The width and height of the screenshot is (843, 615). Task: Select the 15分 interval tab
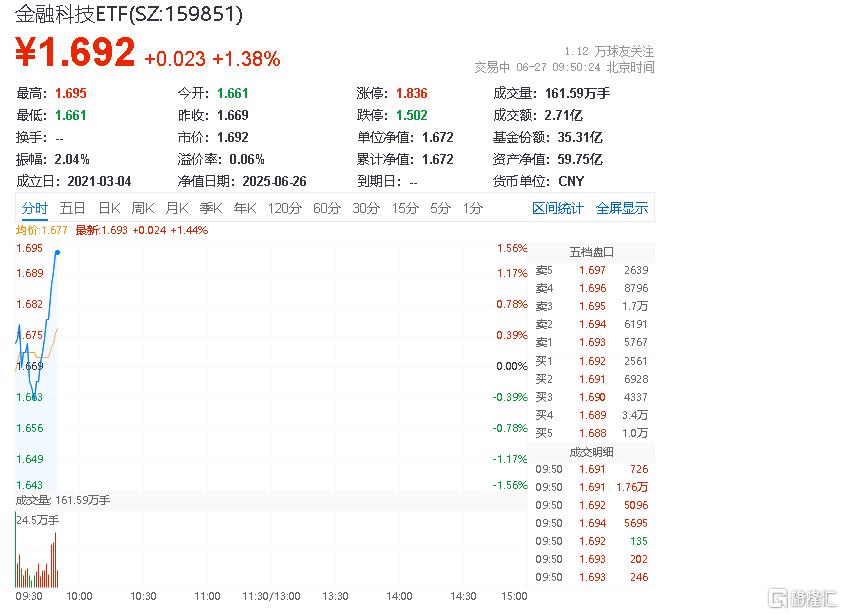[404, 208]
